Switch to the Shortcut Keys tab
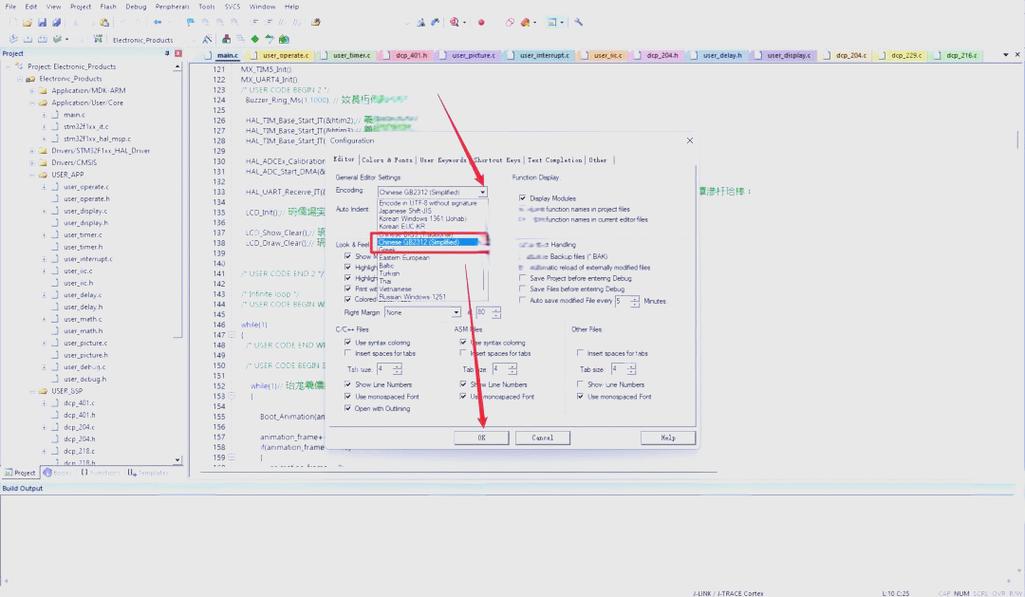This screenshot has width=1025, height=597. [497, 160]
